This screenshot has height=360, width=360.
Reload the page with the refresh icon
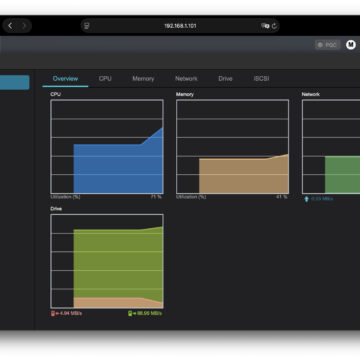[274, 26]
